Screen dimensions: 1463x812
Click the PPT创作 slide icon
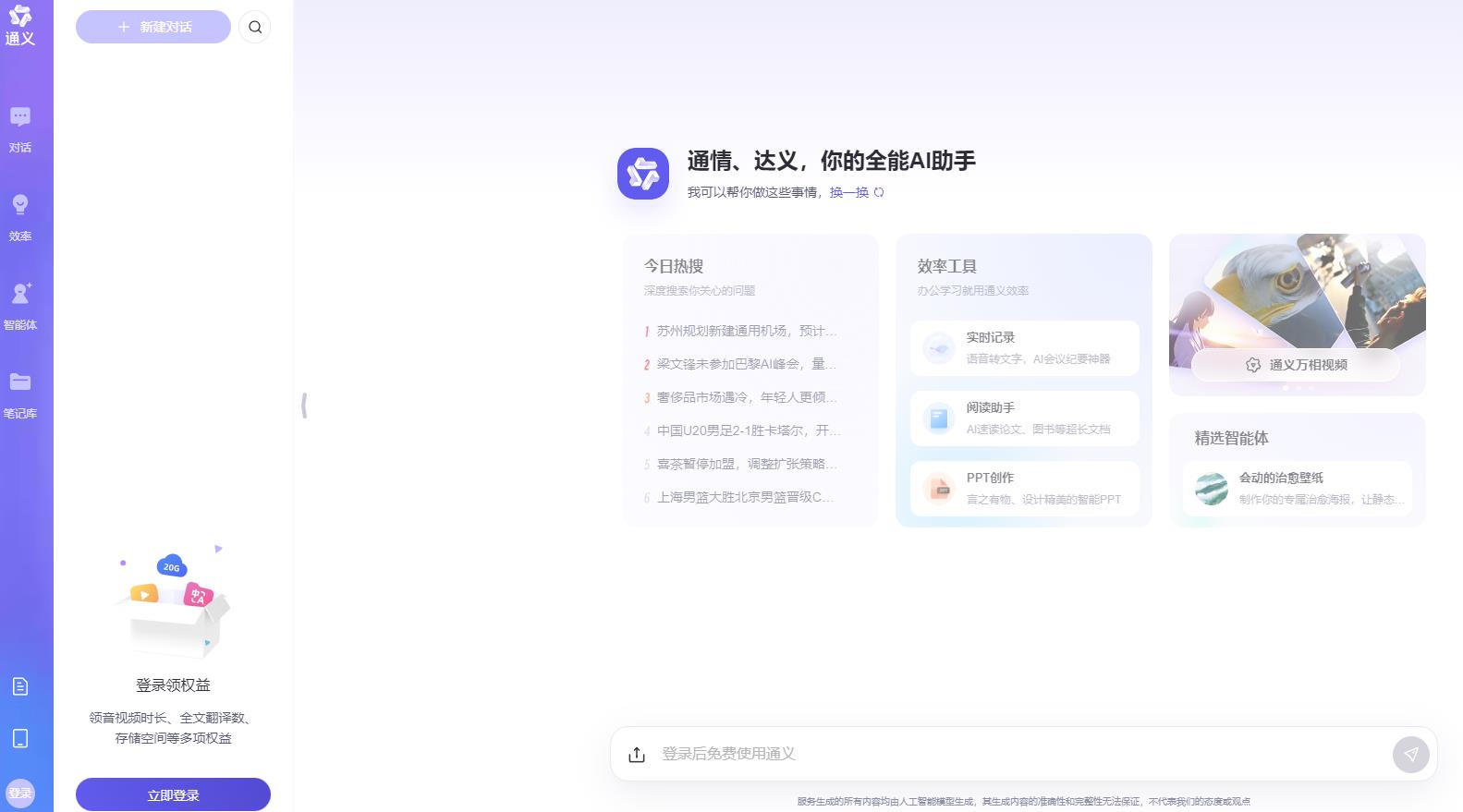click(939, 489)
